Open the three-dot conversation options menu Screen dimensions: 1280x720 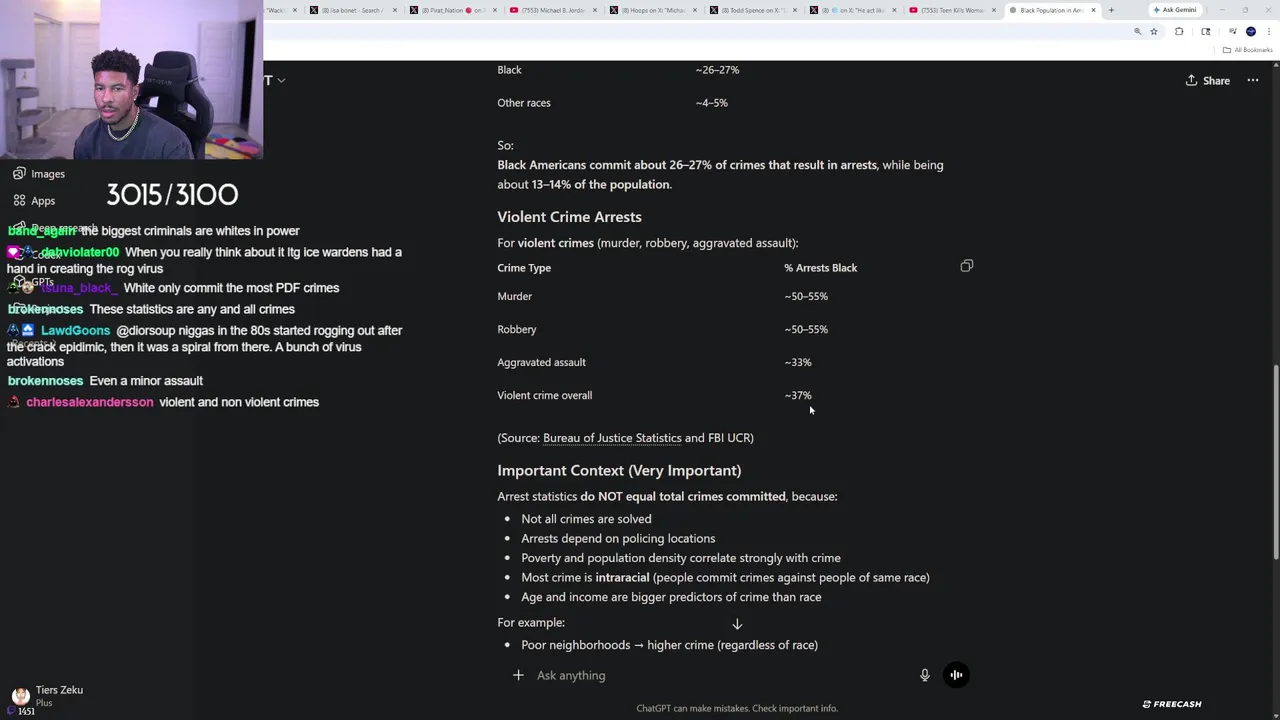point(1252,81)
